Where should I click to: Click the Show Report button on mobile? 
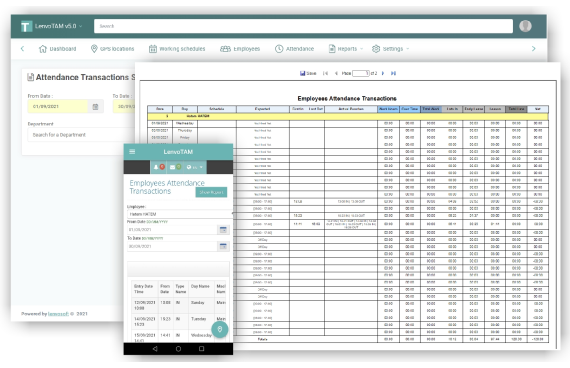tap(211, 192)
